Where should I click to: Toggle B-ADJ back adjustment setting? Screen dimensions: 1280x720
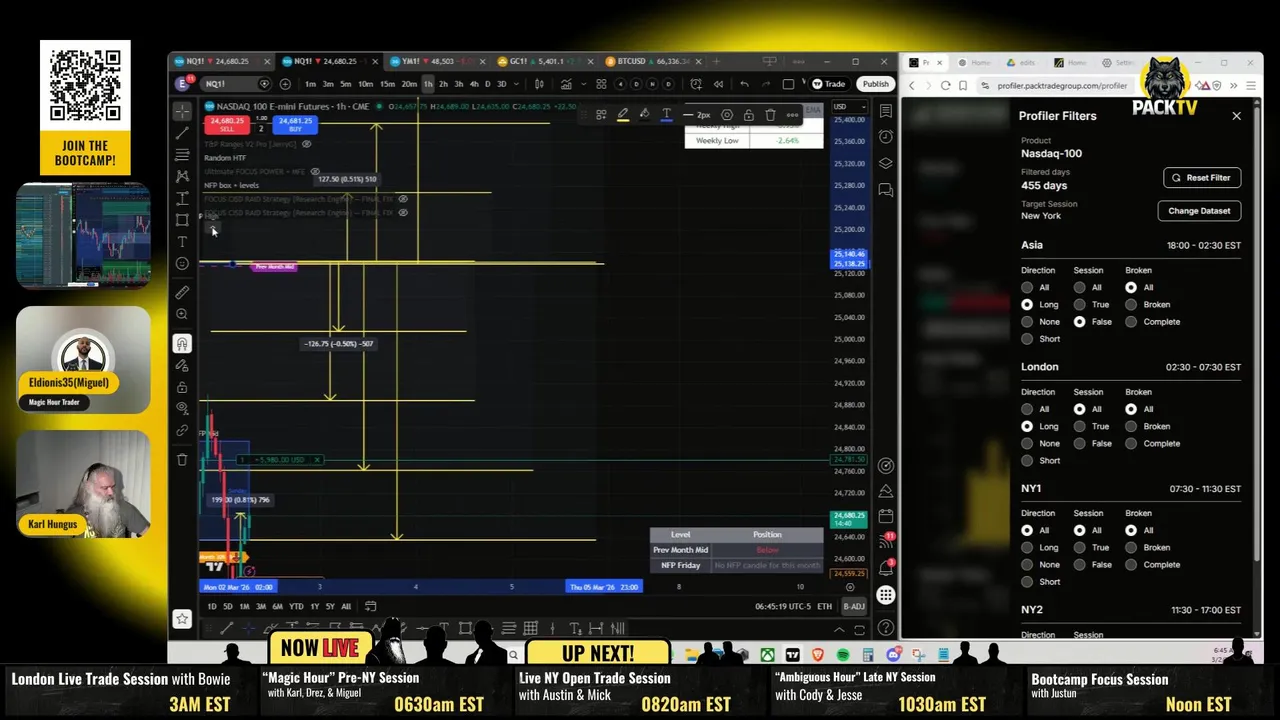coord(854,606)
